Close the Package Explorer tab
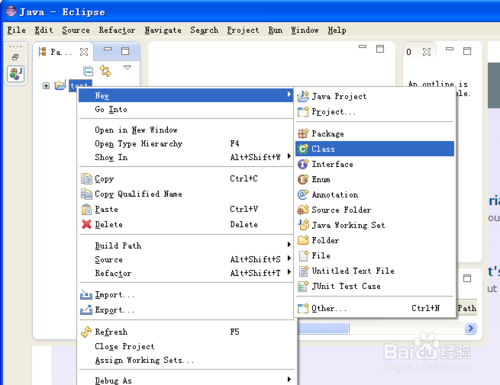 tap(84, 52)
